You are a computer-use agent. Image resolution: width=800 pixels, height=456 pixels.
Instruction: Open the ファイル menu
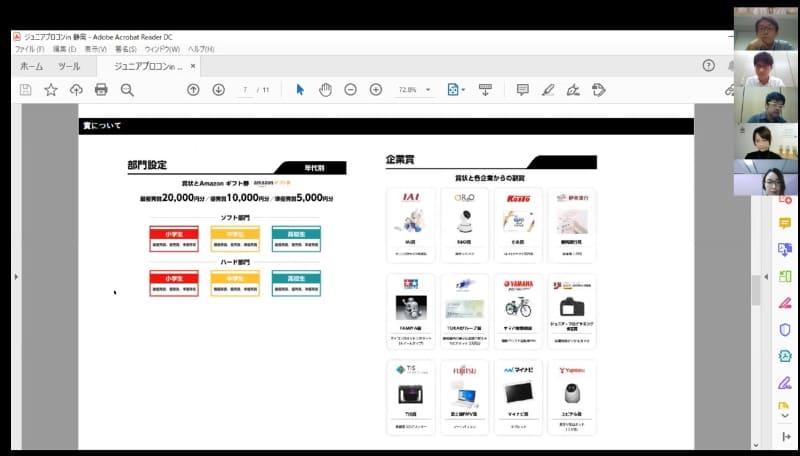tap(29, 49)
